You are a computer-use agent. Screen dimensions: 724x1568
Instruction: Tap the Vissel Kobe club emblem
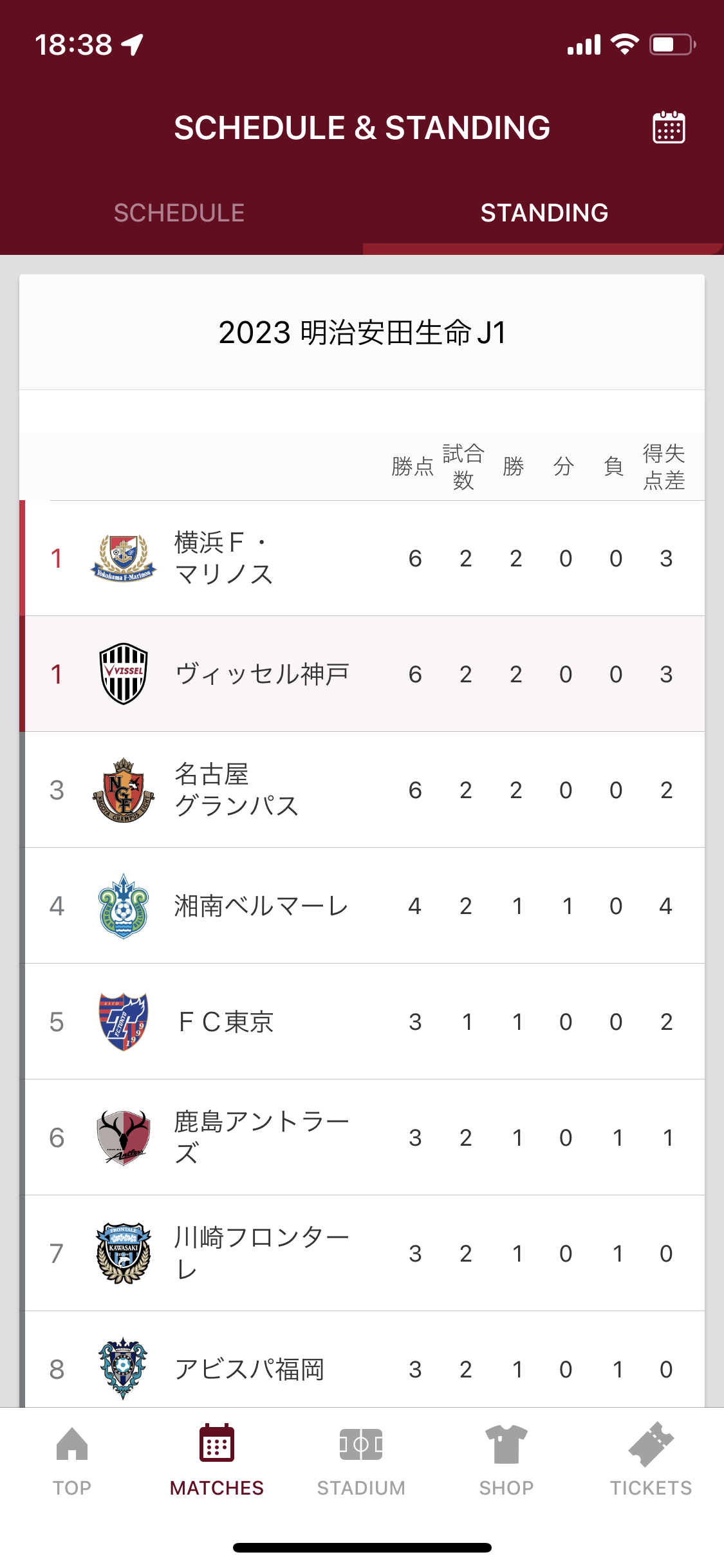coord(124,673)
